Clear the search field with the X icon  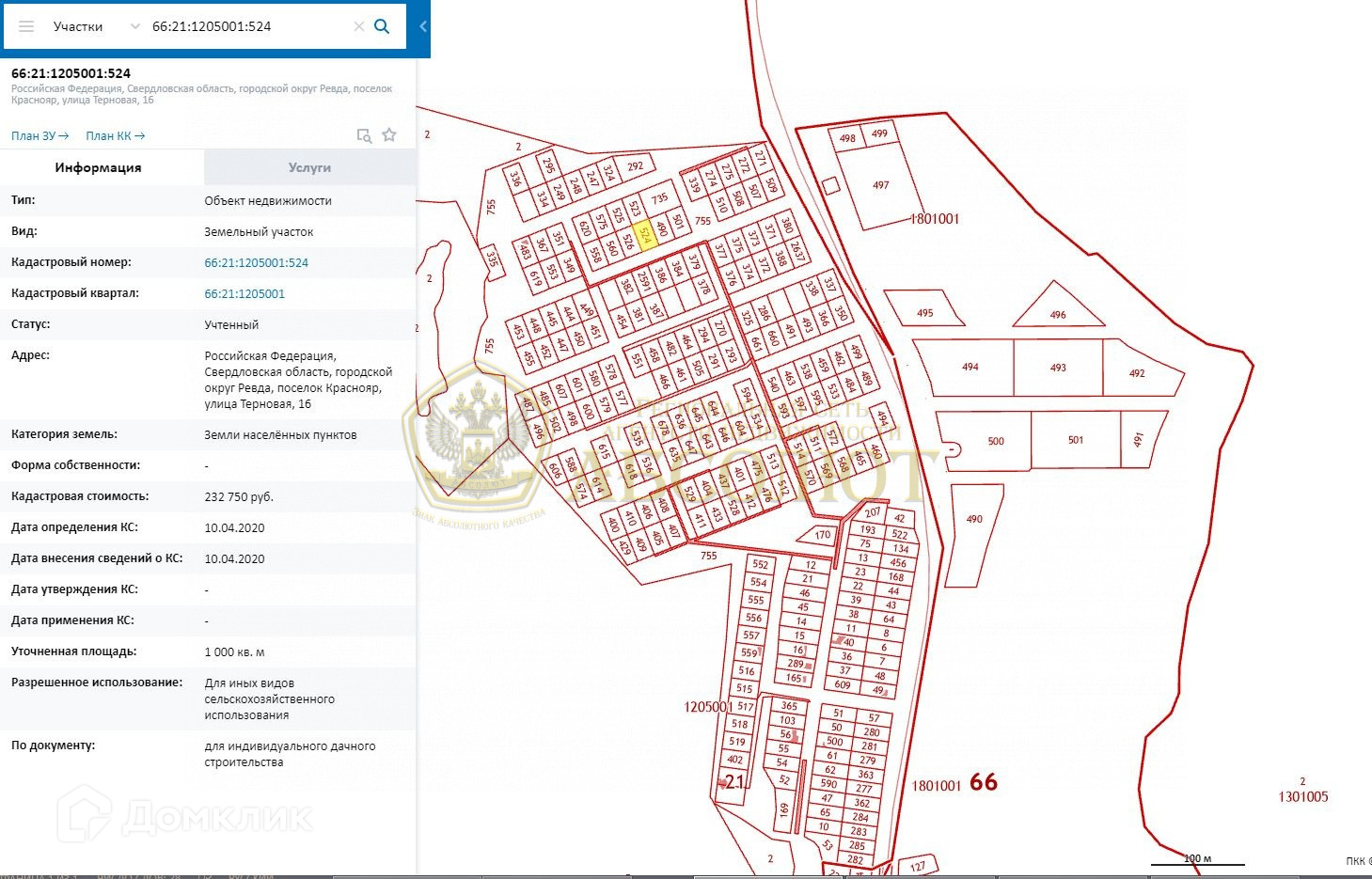tap(358, 26)
